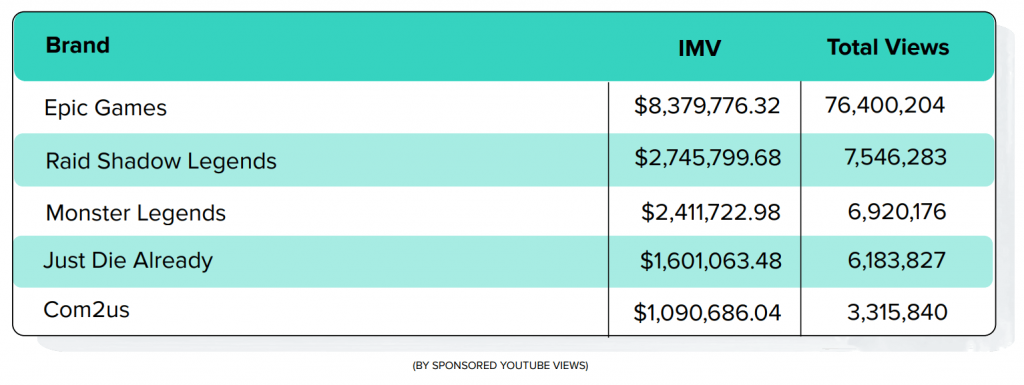The image size is (1024, 385).
Task: Click the IMV column header
Action: click(x=699, y=48)
